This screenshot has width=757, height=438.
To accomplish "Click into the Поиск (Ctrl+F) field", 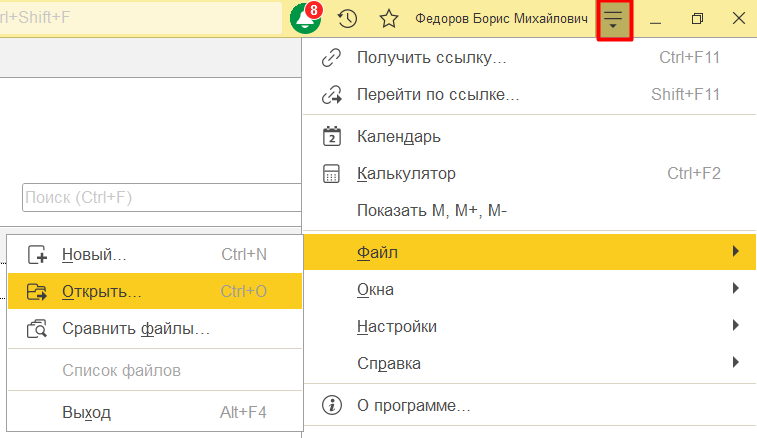I will click(161, 198).
